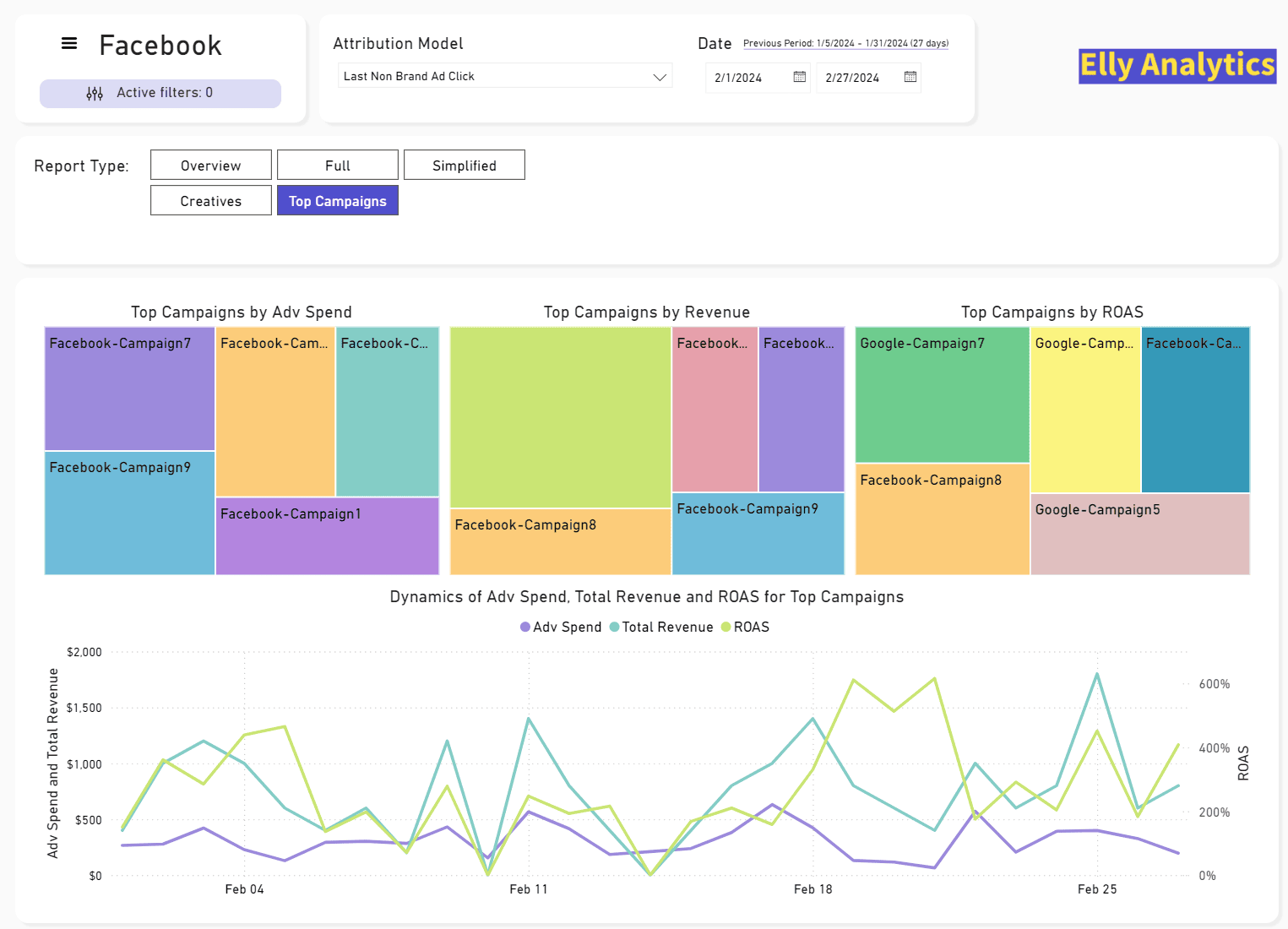Switch to the Overview report type
The height and width of the screenshot is (929, 1288).
[211, 166]
